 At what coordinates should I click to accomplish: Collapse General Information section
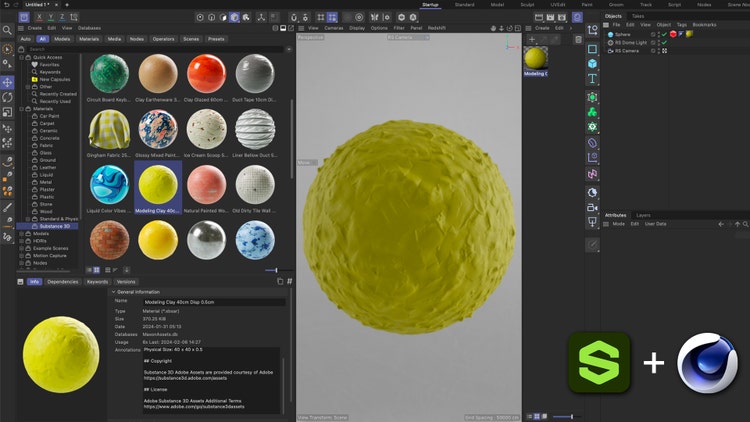click(x=114, y=292)
